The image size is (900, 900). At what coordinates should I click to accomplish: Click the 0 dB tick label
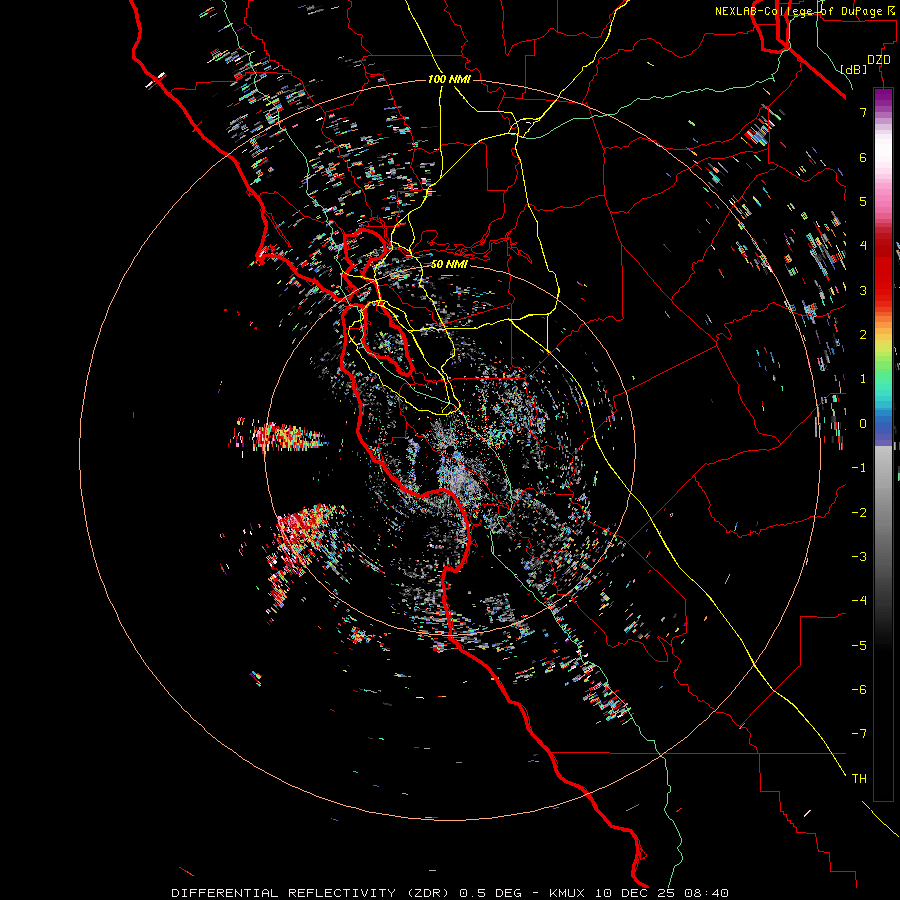coord(863,424)
